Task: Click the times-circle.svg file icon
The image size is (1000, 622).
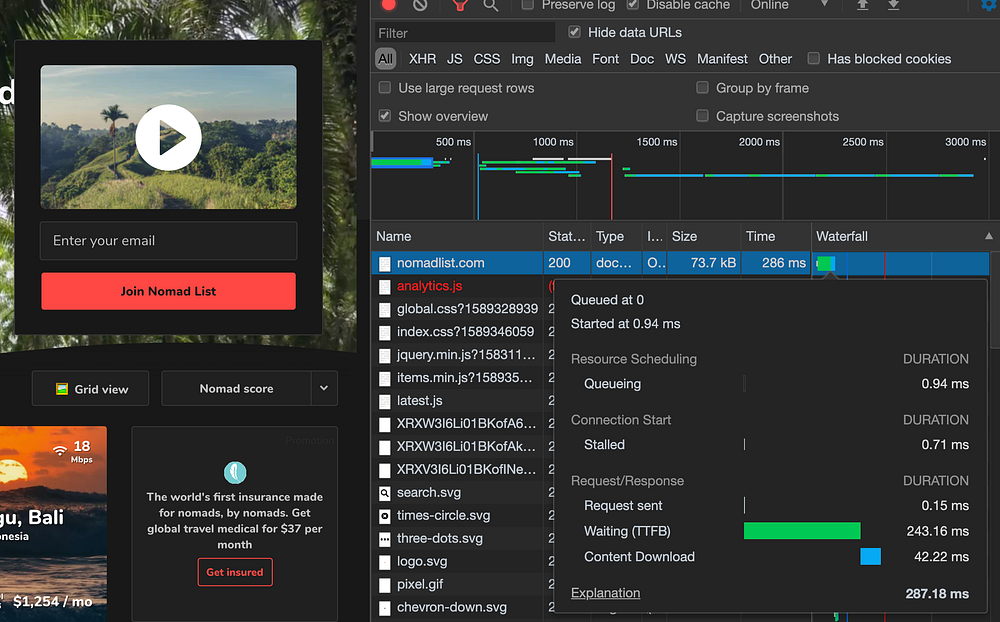Action: (x=385, y=516)
